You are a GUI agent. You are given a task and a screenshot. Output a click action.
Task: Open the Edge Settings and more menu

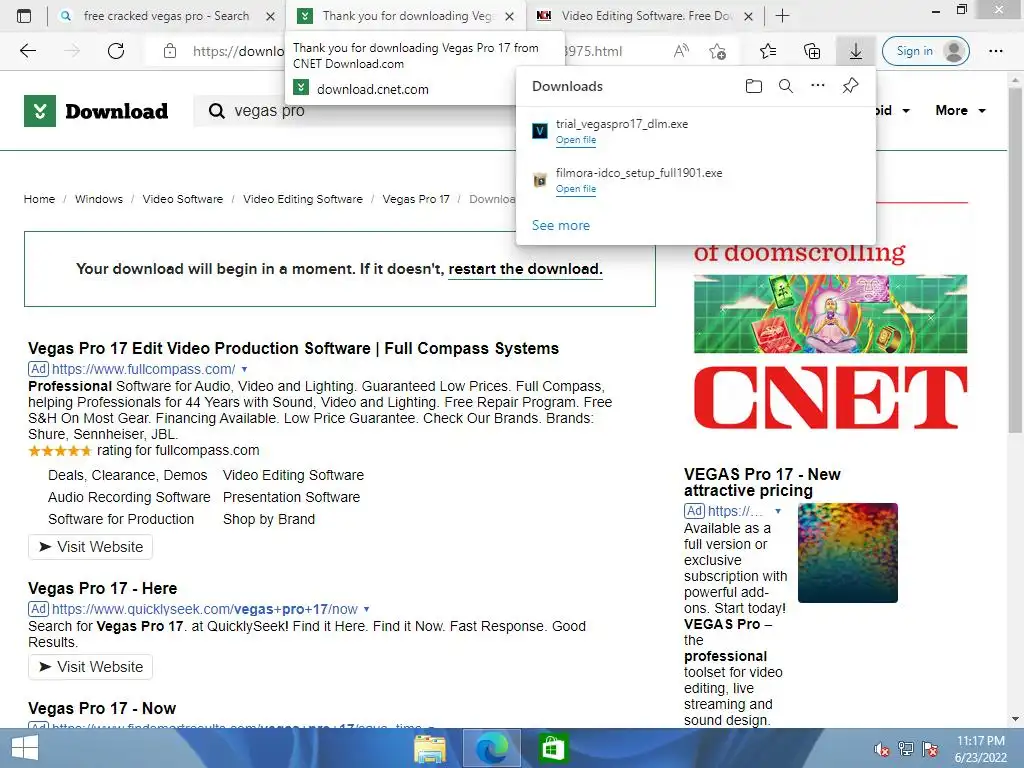click(995, 51)
